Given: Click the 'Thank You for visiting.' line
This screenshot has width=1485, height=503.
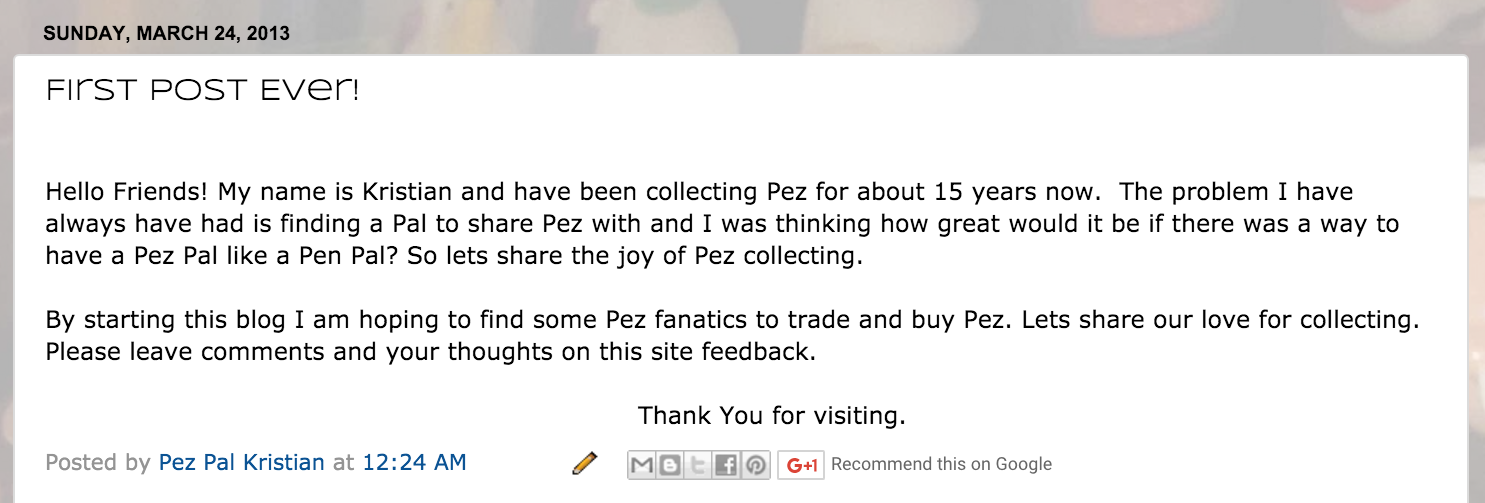Looking at the screenshot, I should click(771, 414).
